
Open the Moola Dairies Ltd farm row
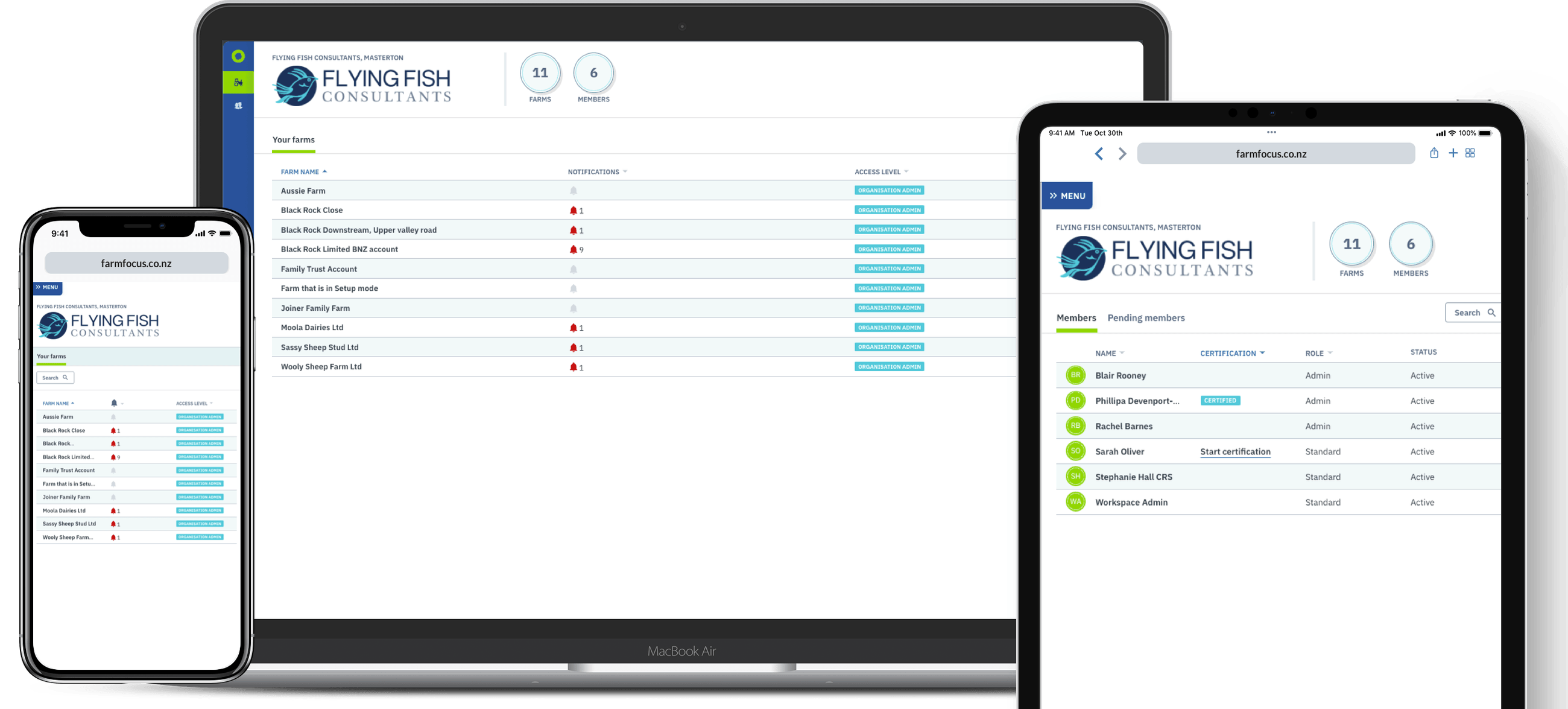(x=312, y=328)
